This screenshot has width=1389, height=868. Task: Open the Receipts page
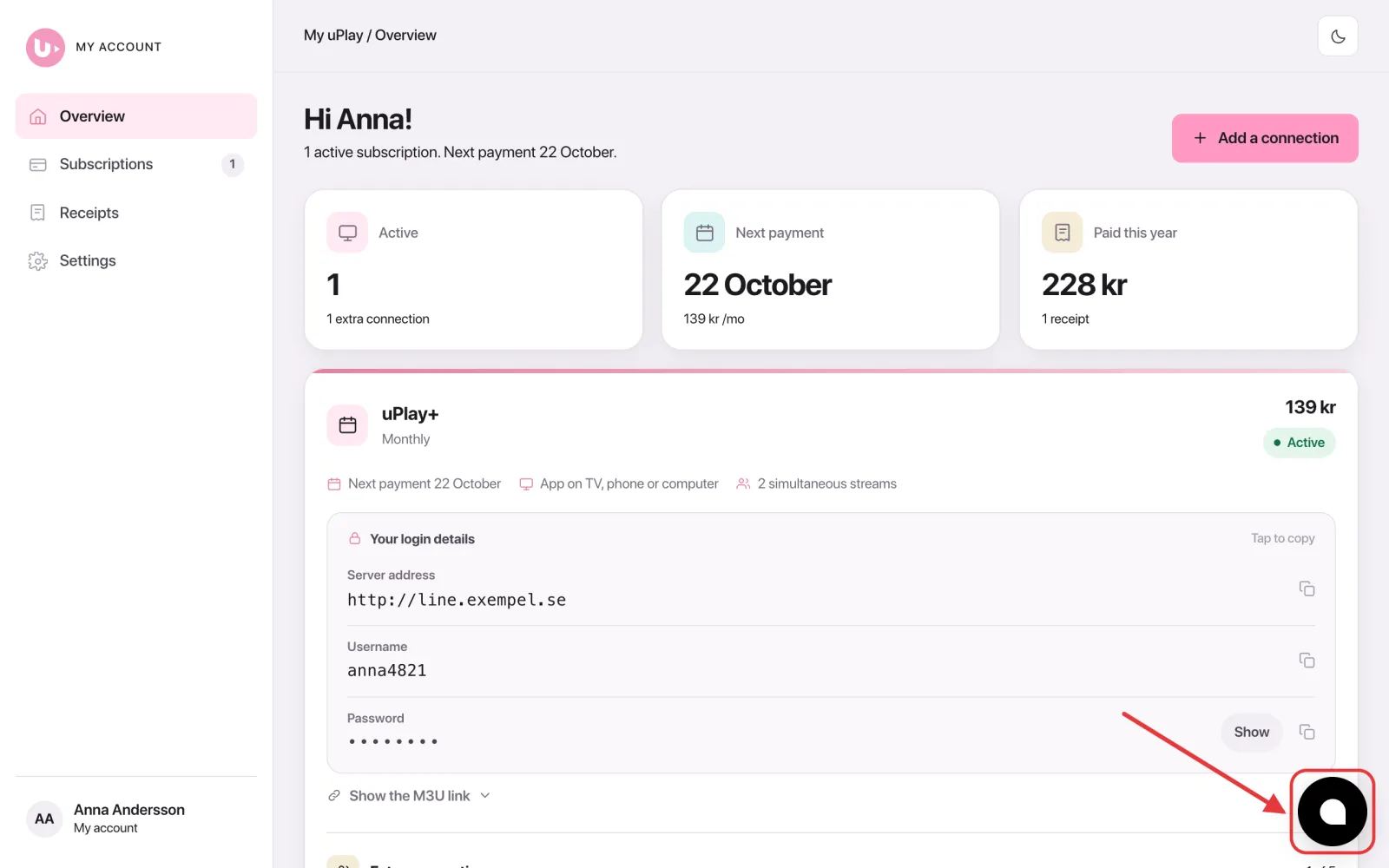(136, 213)
